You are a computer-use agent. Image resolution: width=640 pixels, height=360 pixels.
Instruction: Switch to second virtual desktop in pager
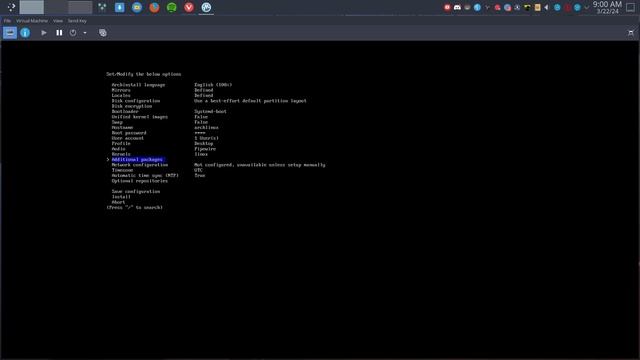pyautogui.click(x=56, y=7)
